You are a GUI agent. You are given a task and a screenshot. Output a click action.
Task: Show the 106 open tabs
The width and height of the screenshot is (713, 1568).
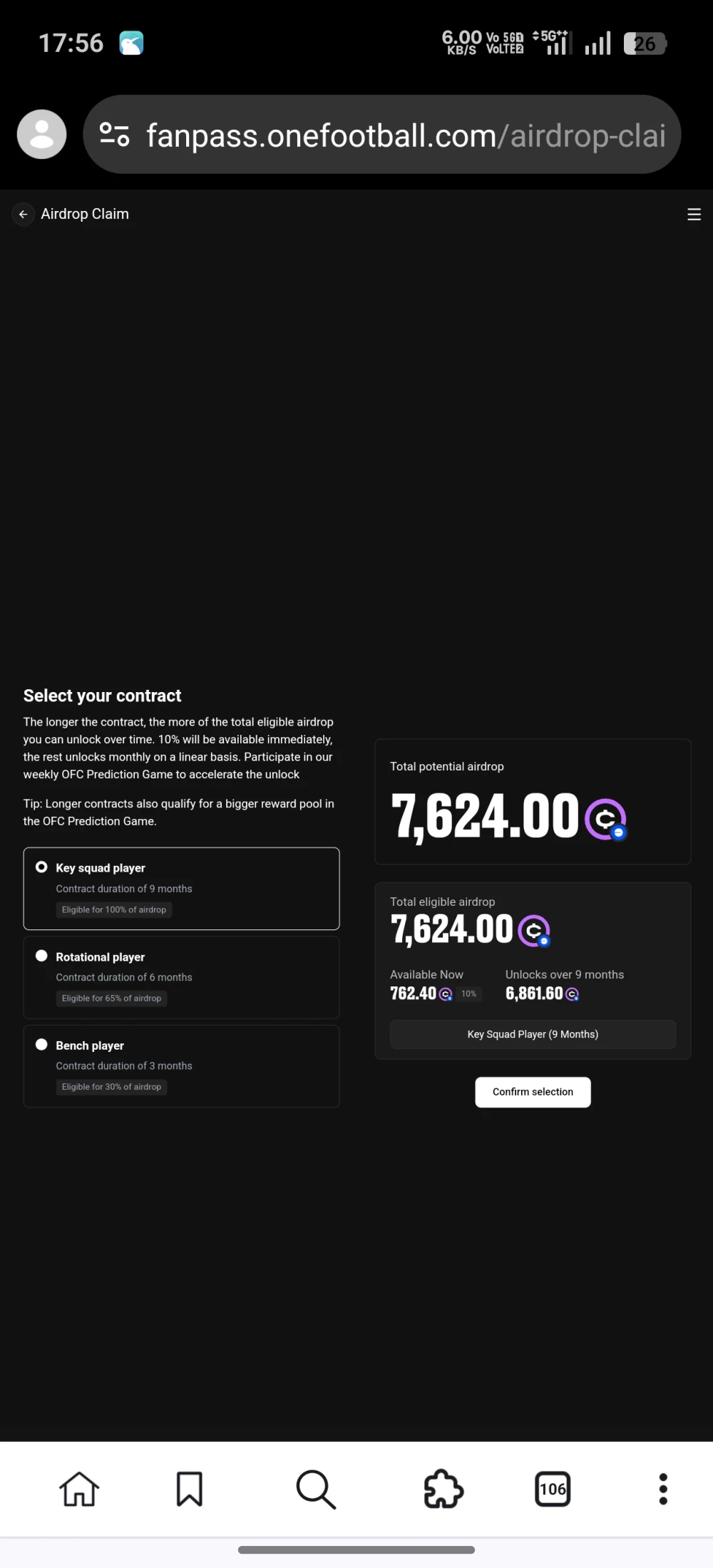pyautogui.click(x=553, y=1489)
